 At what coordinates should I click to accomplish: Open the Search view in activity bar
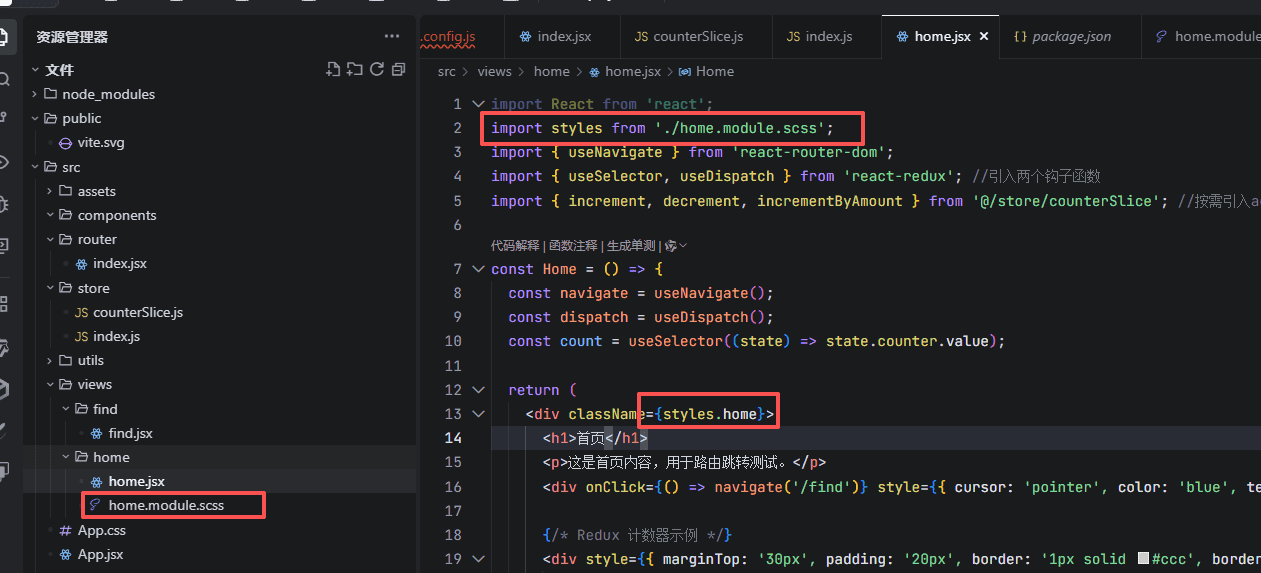pyautogui.click(x=5, y=79)
